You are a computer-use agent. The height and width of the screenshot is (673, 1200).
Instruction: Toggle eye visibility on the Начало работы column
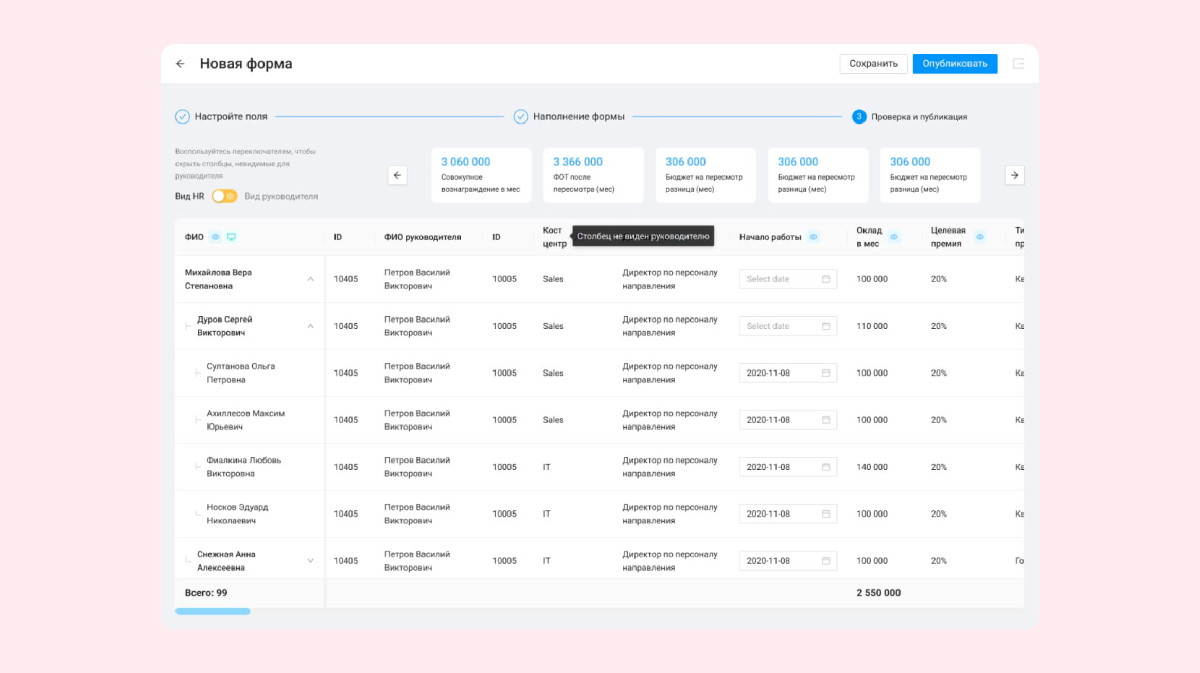tap(813, 237)
